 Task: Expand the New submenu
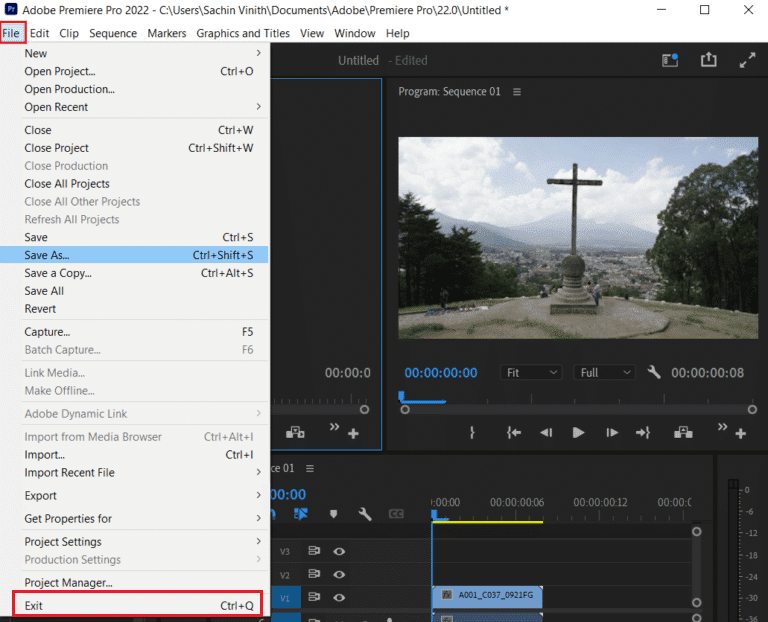(x=135, y=53)
